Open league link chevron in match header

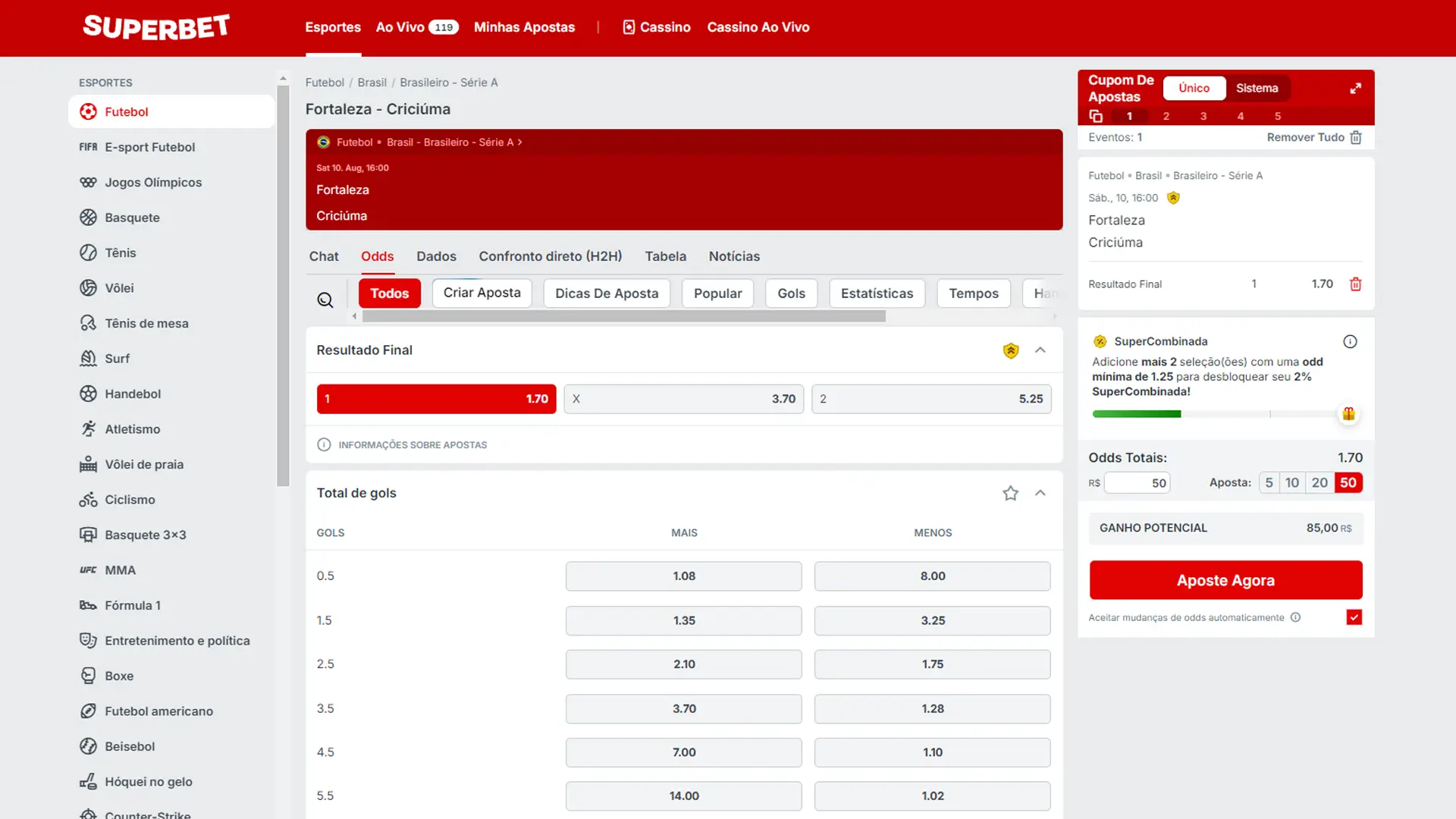click(x=520, y=143)
